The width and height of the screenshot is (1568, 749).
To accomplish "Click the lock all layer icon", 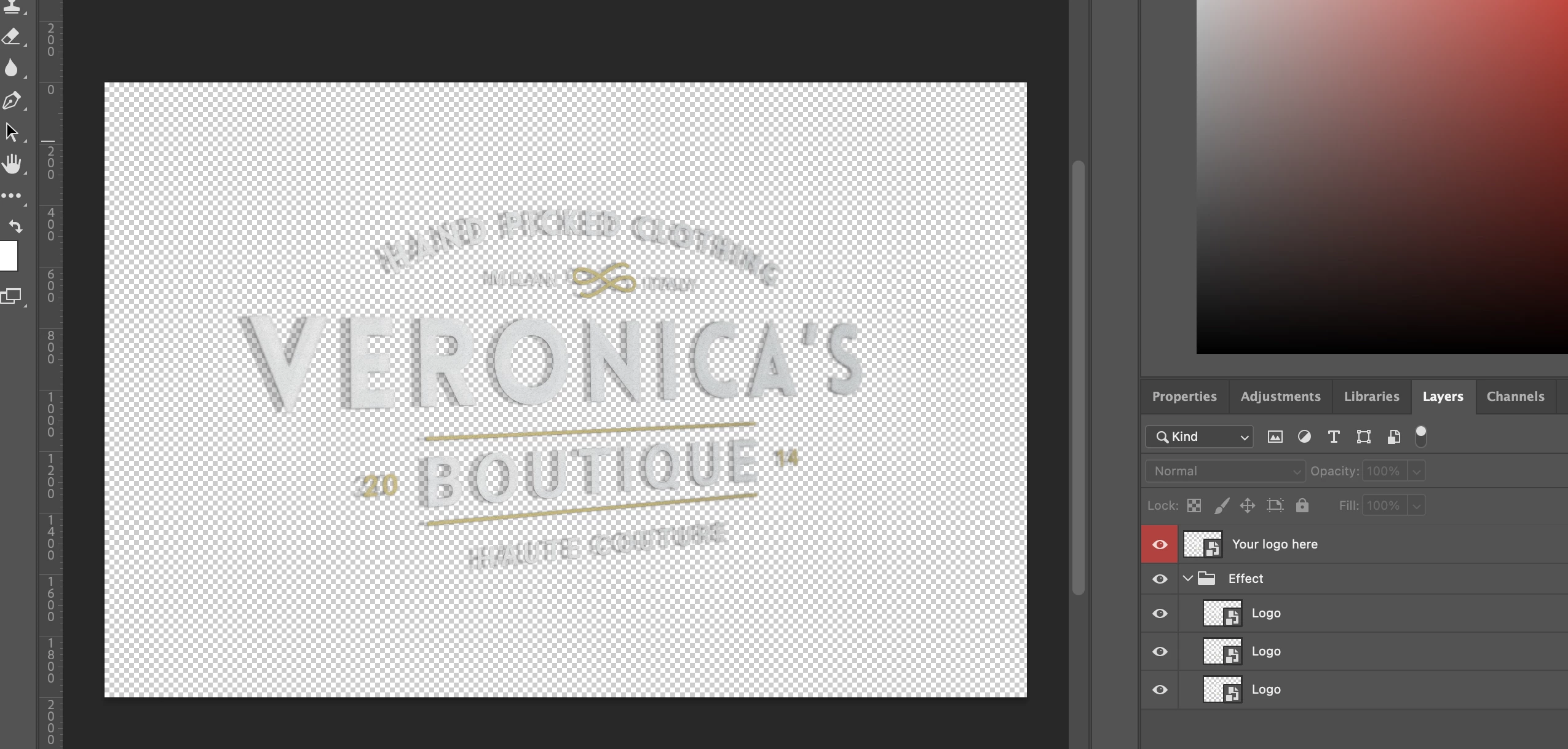I will point(1302,505).
